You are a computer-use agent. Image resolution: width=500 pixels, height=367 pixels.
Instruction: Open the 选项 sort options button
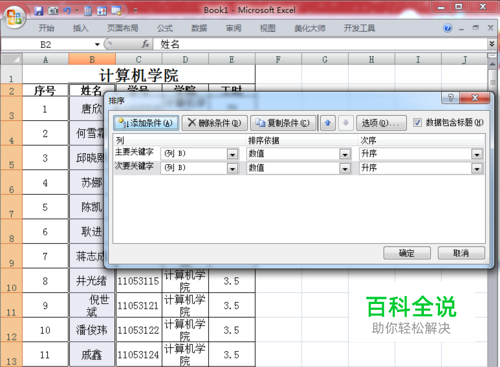point(381,123)
